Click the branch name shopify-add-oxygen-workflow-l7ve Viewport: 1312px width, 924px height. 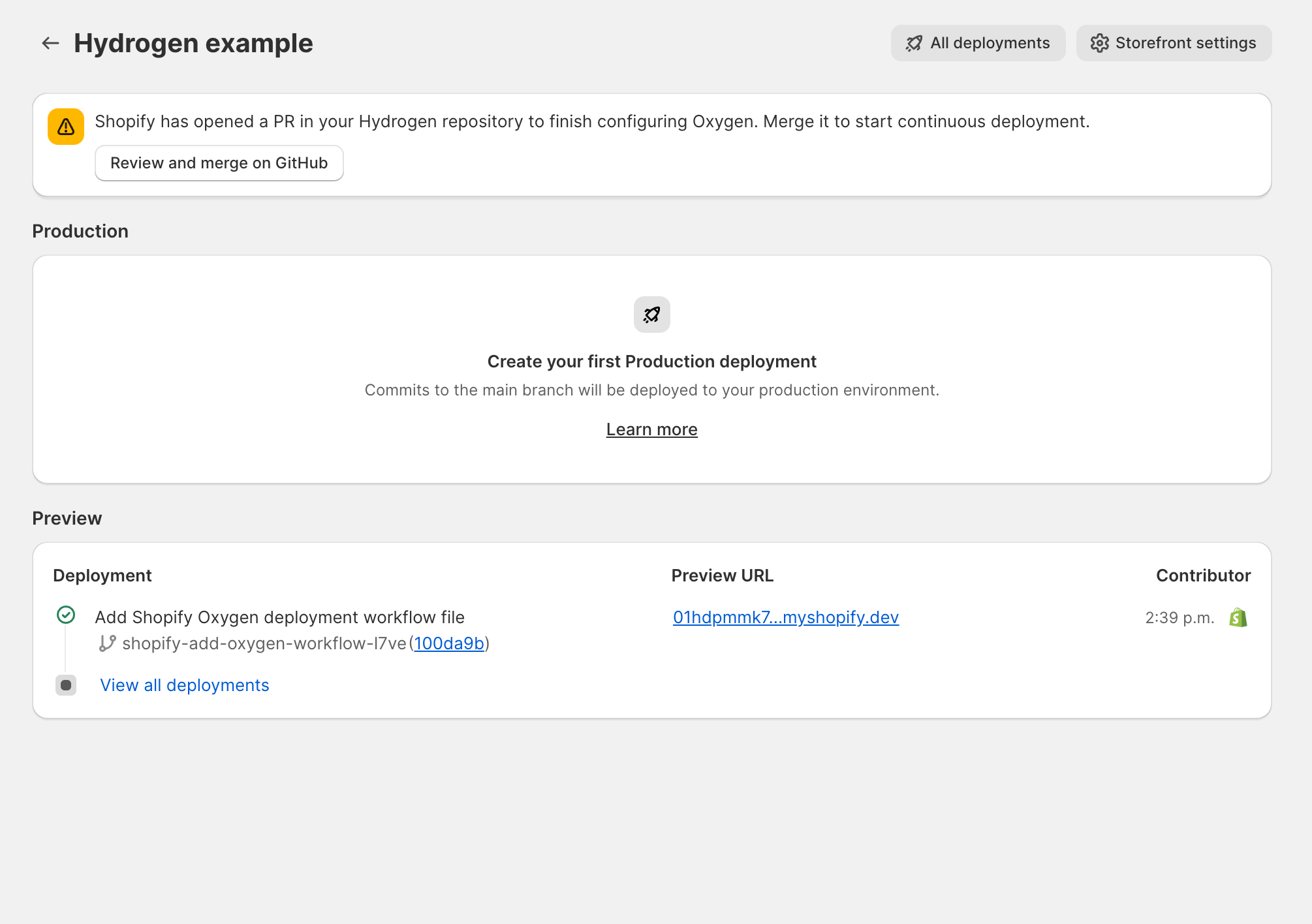(264, 643)
